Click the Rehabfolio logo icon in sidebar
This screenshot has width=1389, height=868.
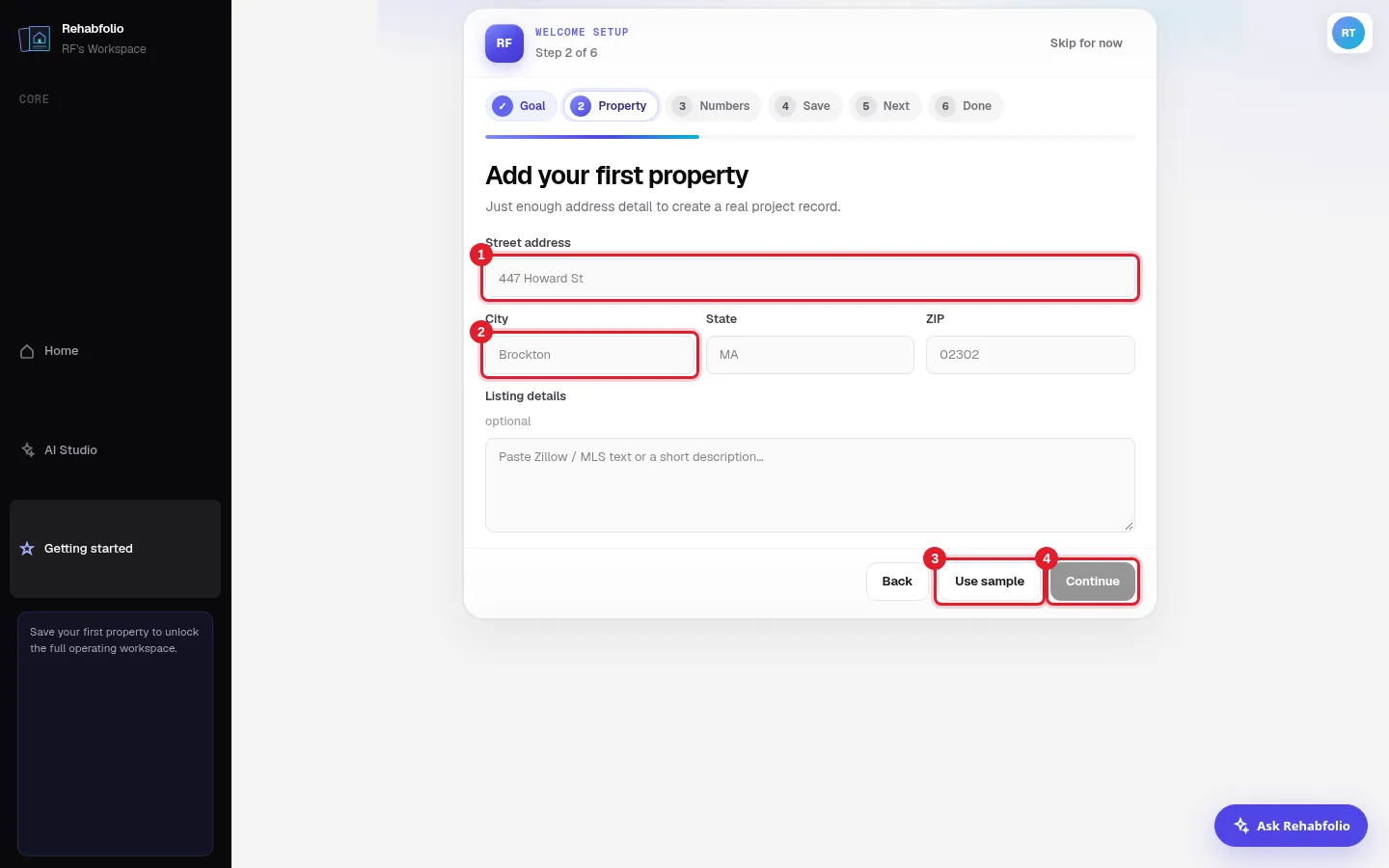click(x=35, y=39)
